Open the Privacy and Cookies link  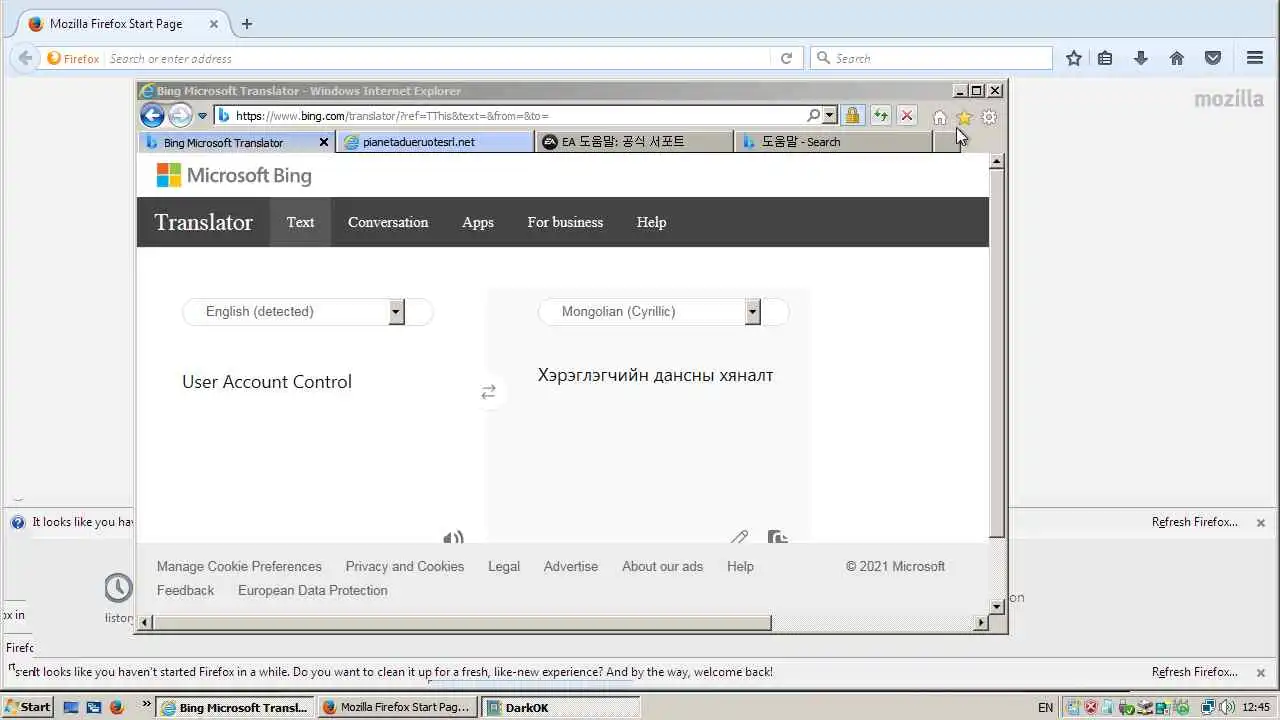[405, 566]
